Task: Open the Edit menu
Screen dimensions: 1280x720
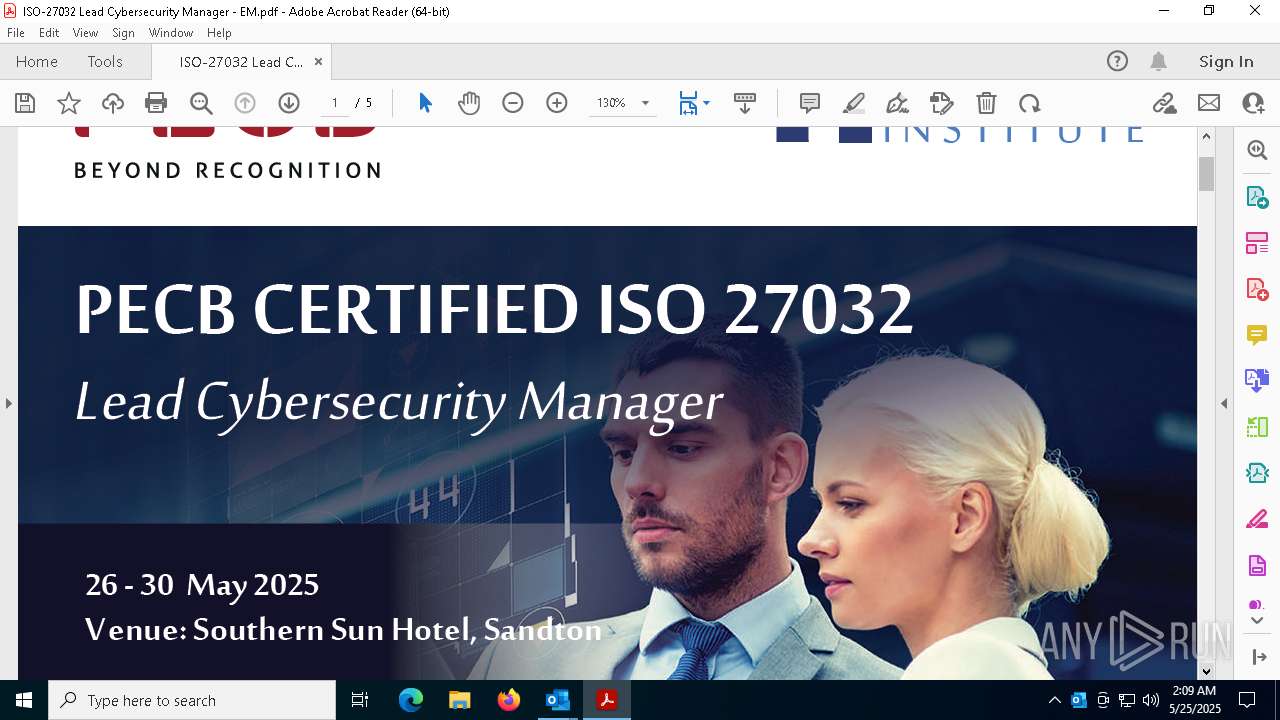Action: coord(49,33)
